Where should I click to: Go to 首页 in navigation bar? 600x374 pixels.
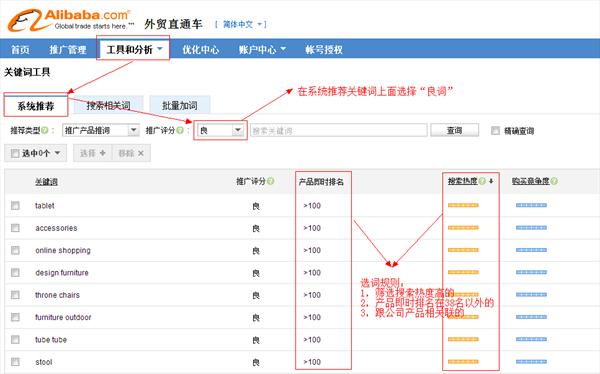[x=20, y=49]
